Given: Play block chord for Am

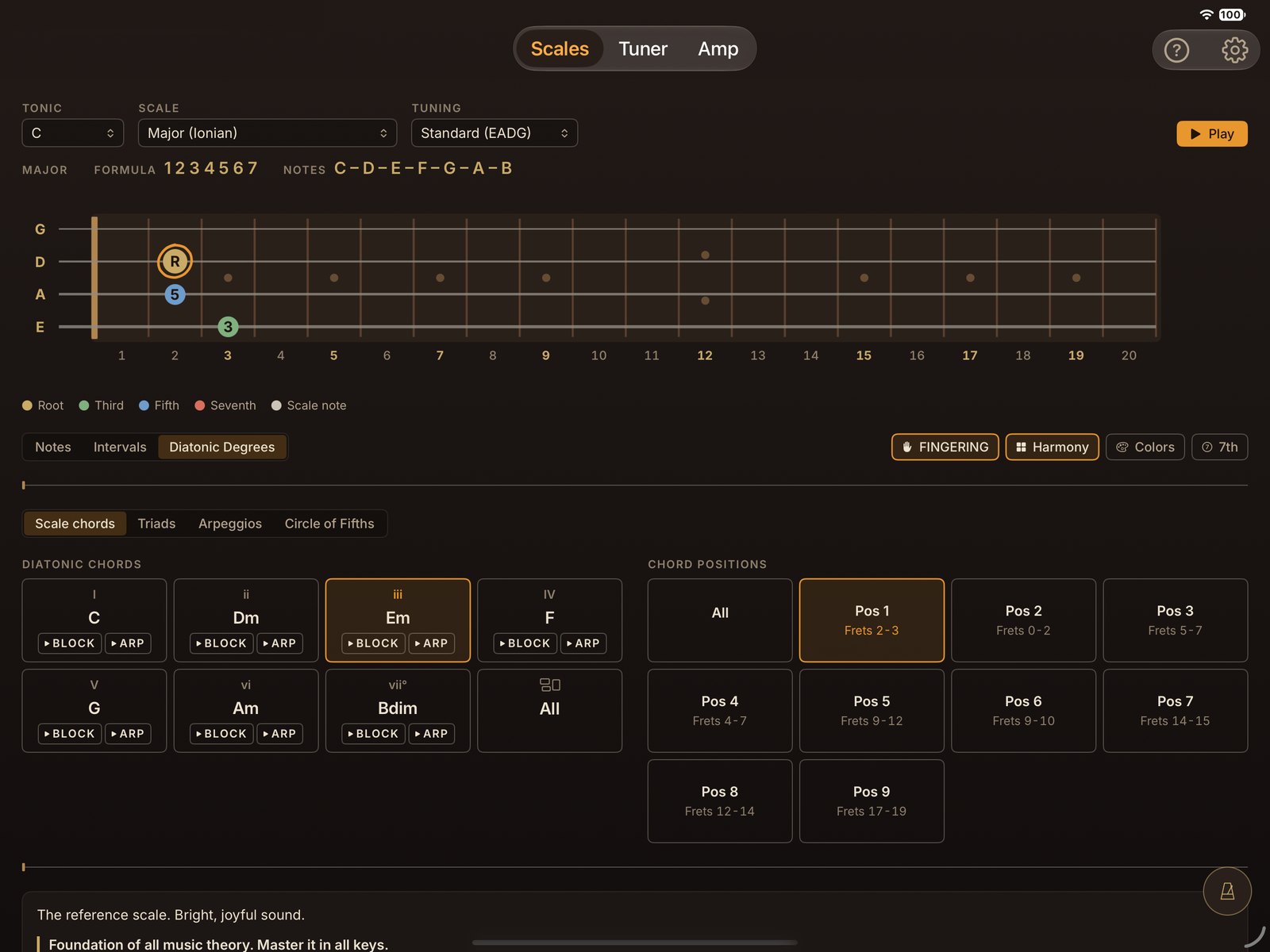Looking at the screenshot, I should coord(221,734).
